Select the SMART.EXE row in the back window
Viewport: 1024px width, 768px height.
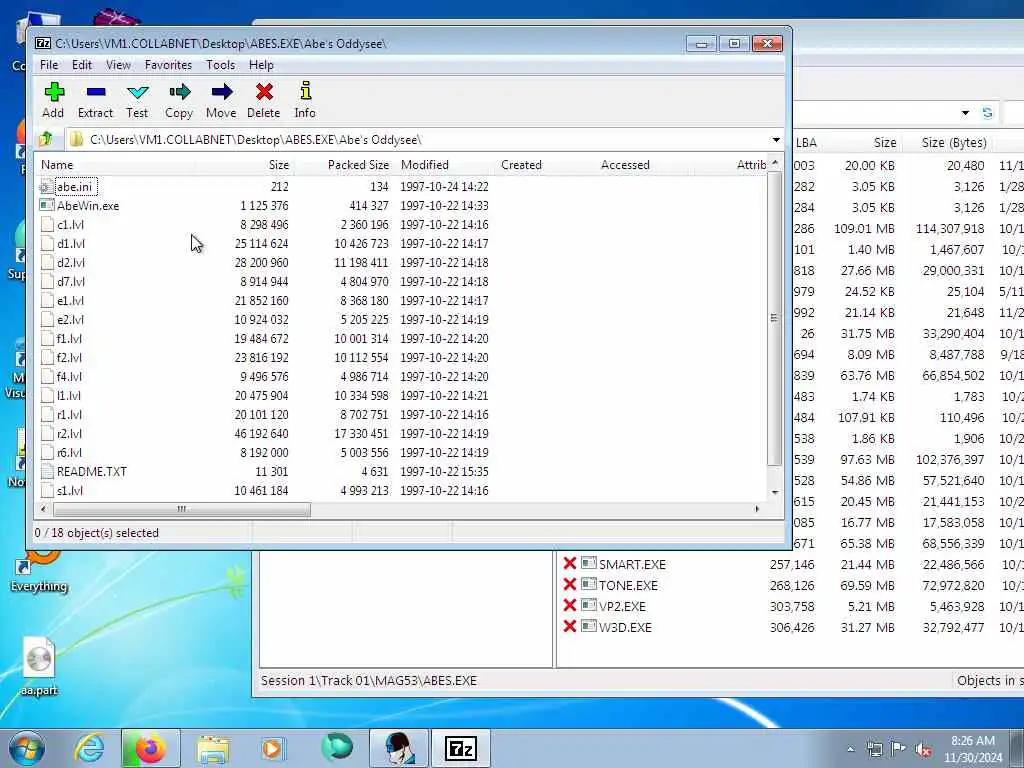tap(790, 564)
